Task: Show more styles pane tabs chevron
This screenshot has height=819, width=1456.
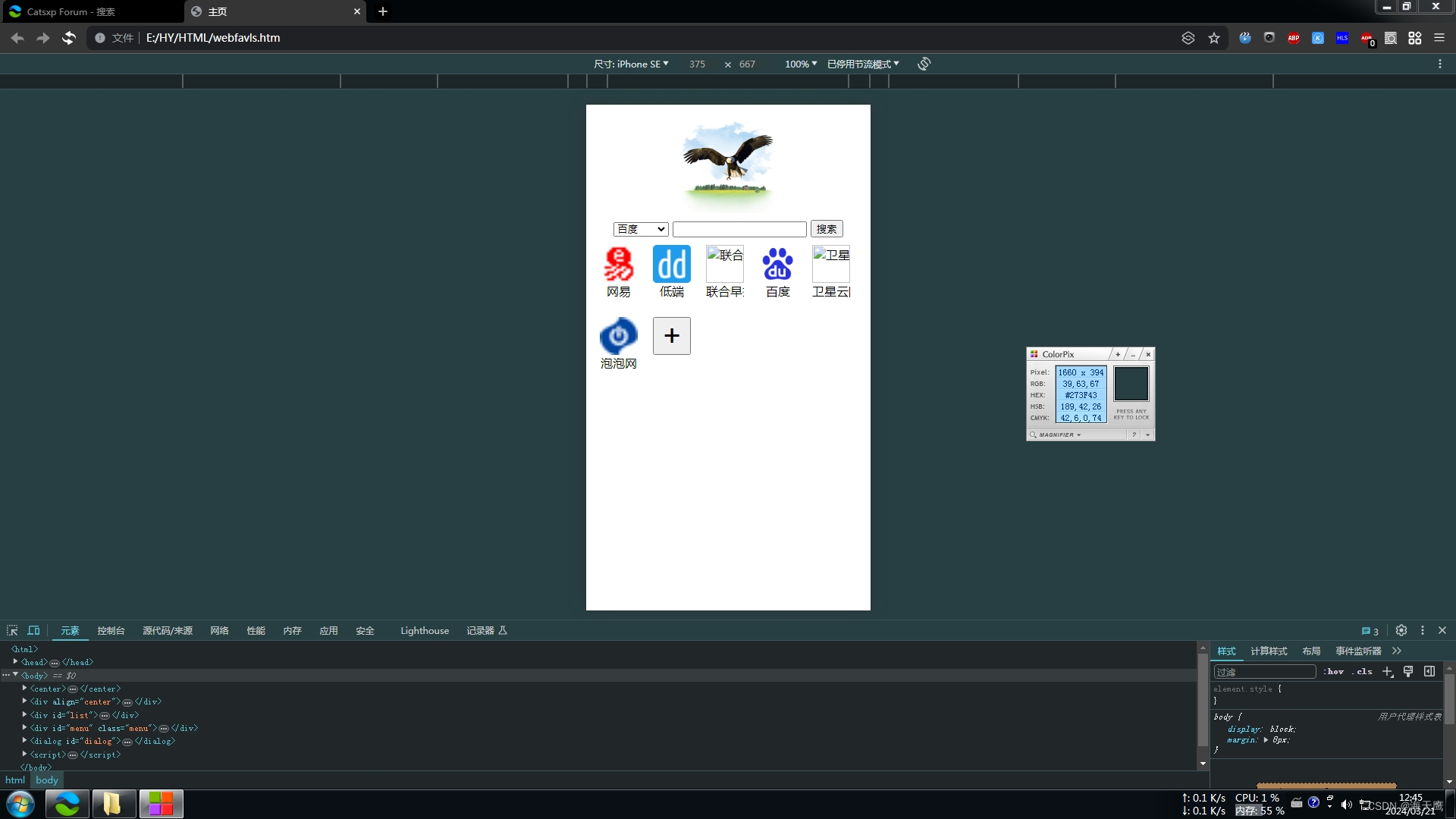Action: coord(1397,651)
